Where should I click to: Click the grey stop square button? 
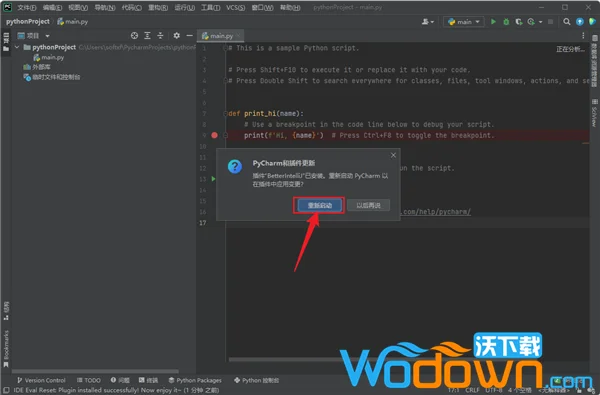pos(550,22)
